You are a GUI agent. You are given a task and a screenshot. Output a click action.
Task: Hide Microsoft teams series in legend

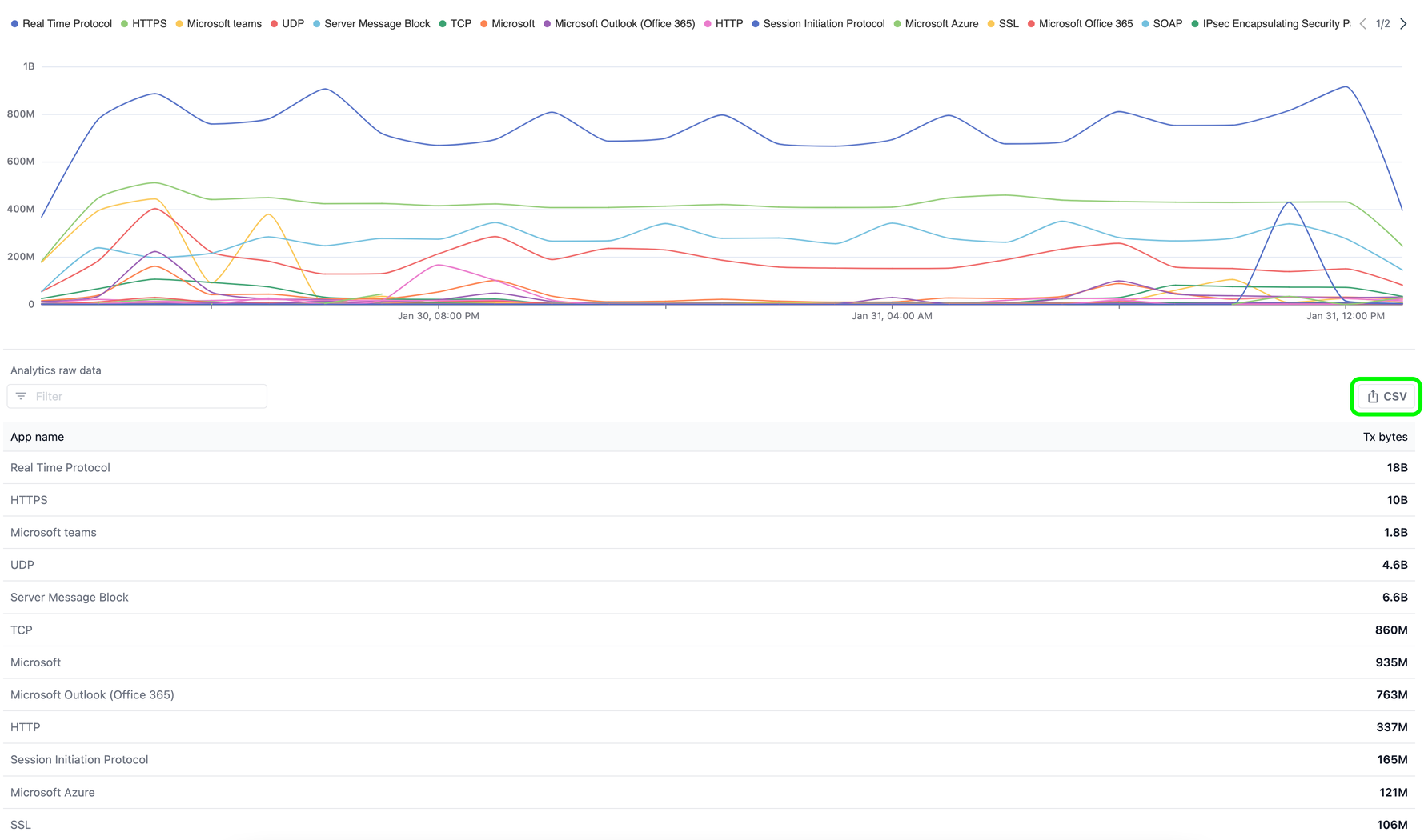click(219, 24)
